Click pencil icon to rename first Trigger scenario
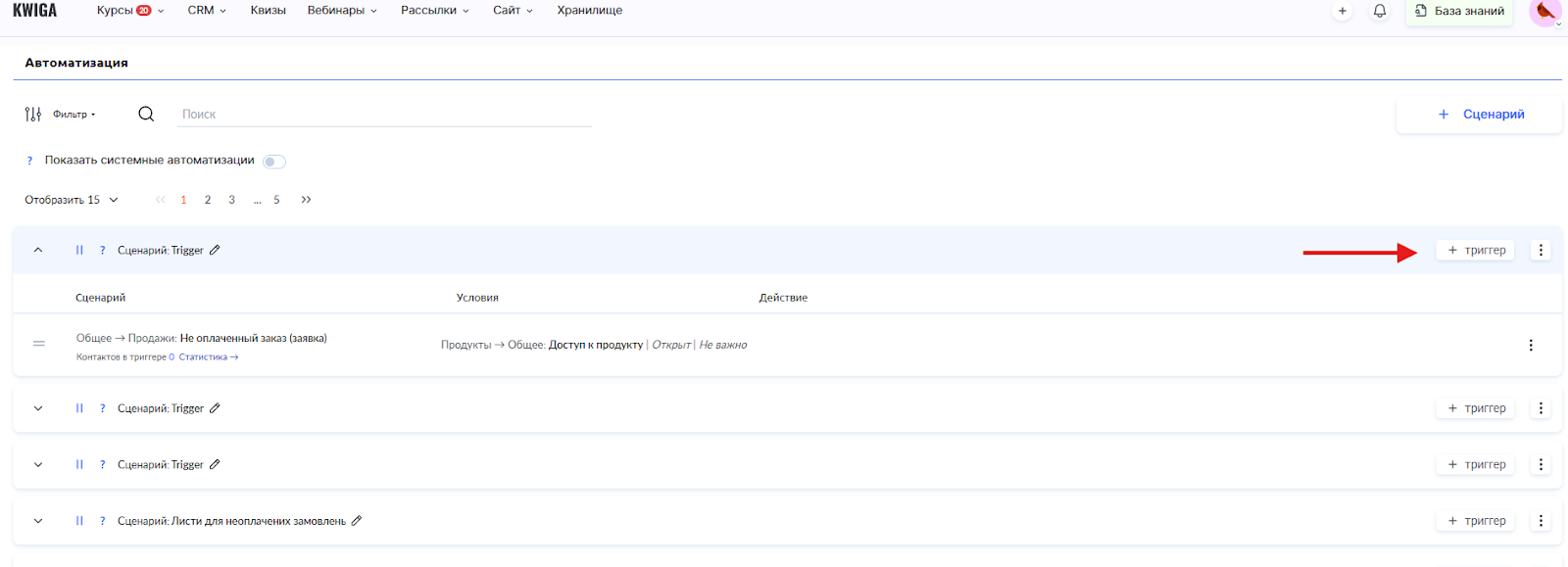This screenshot has height=567, width=1568. (215, 250)
